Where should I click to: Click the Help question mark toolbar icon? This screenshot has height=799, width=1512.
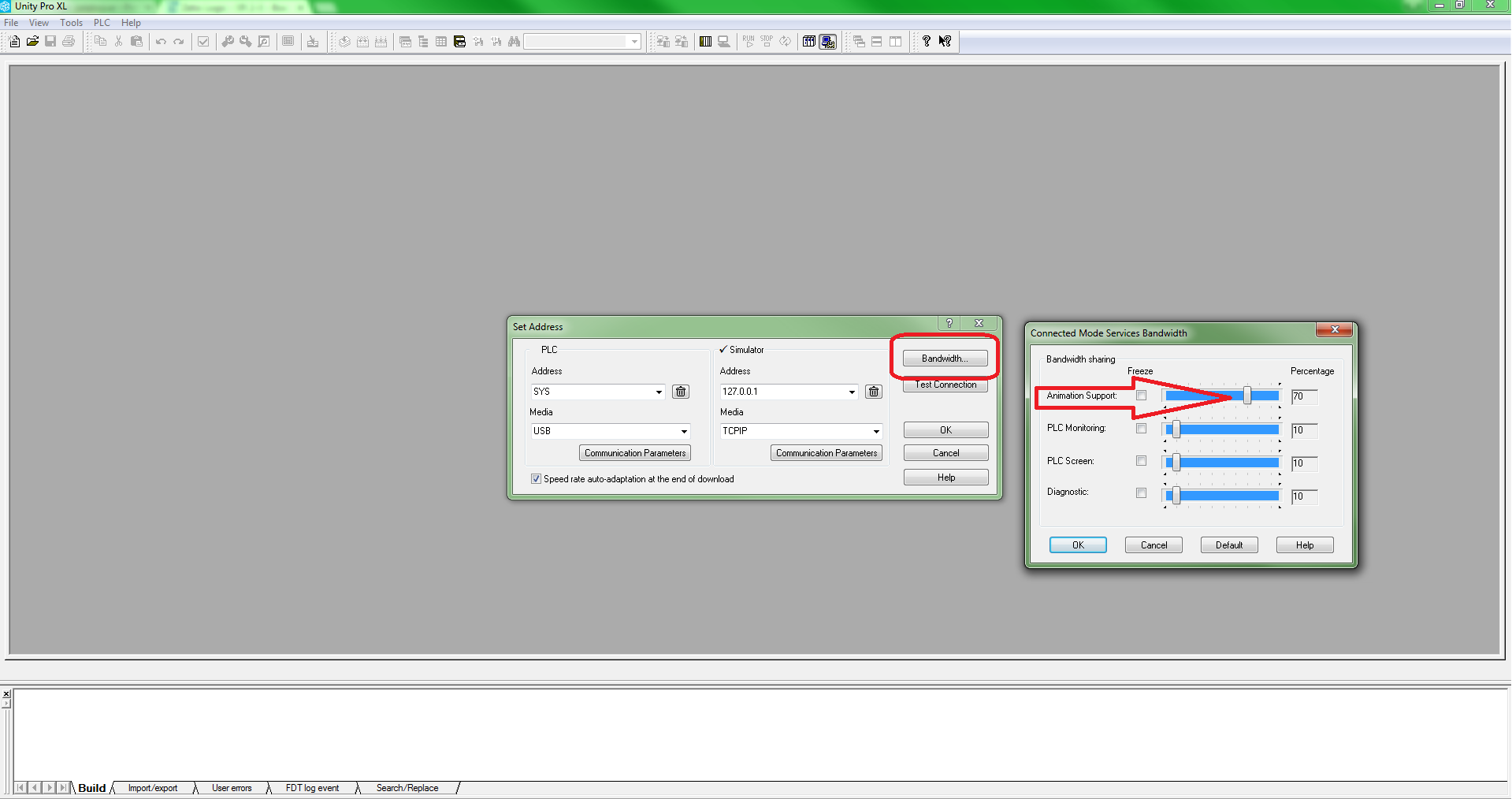[927, 41]
